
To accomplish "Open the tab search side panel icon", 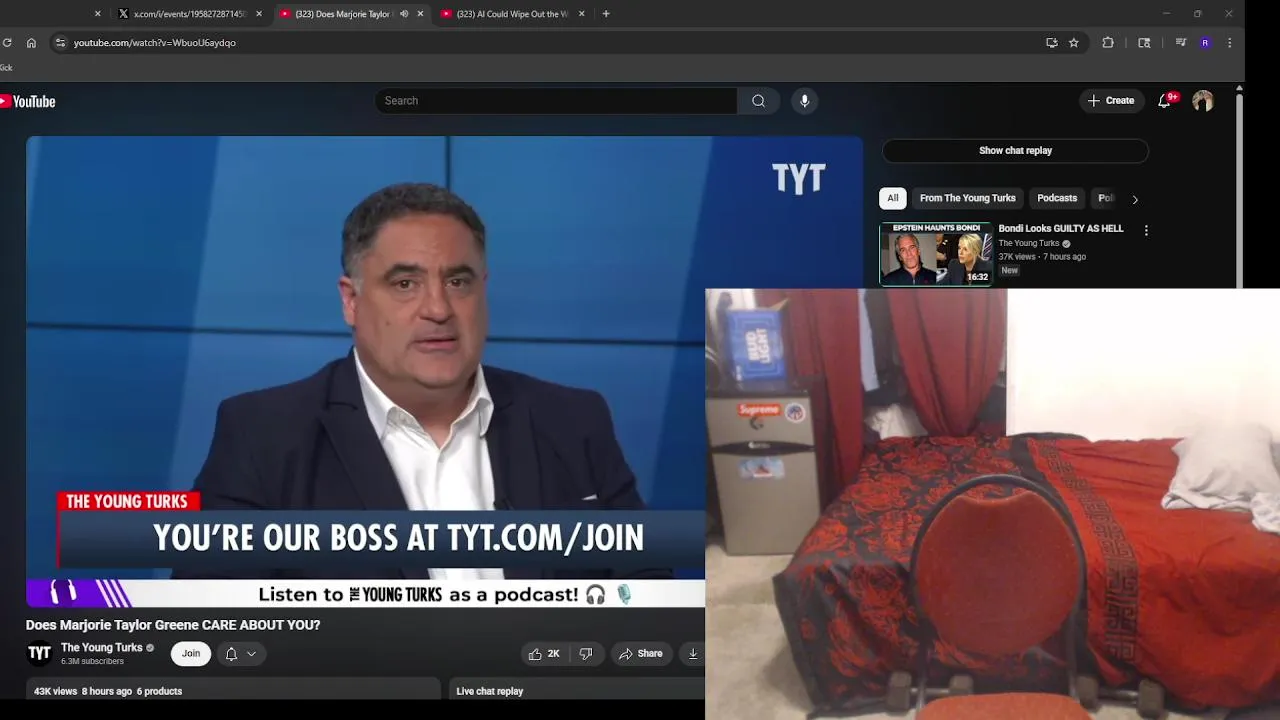I will 1144,43.
